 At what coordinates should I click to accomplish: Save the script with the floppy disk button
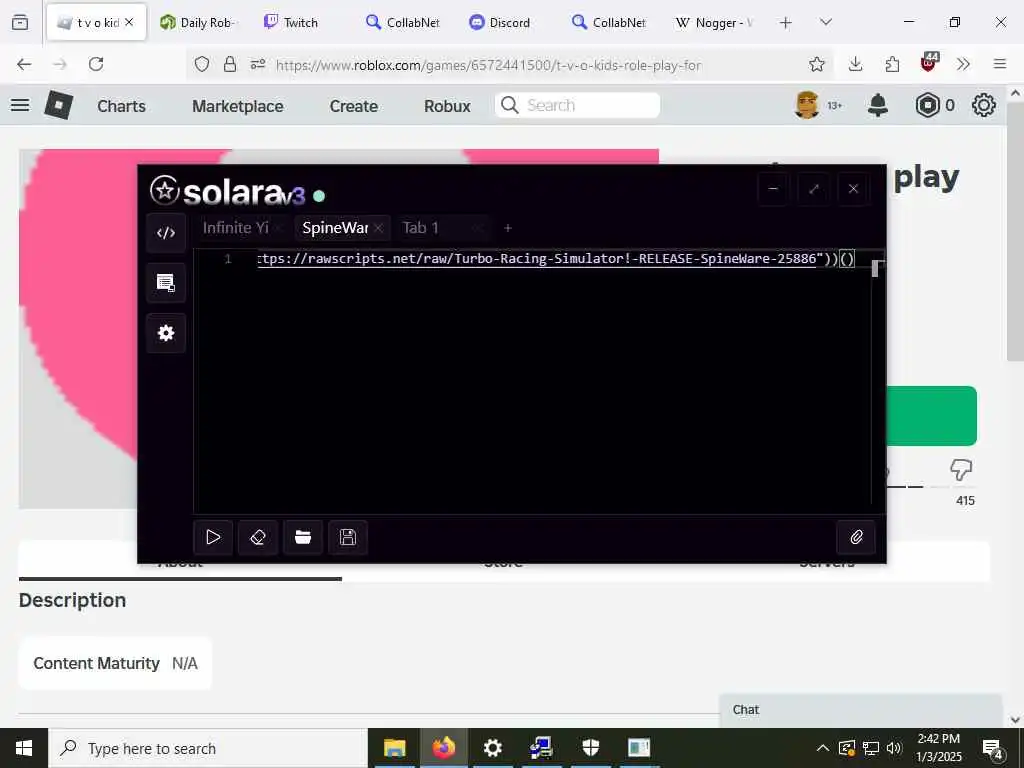348,537
